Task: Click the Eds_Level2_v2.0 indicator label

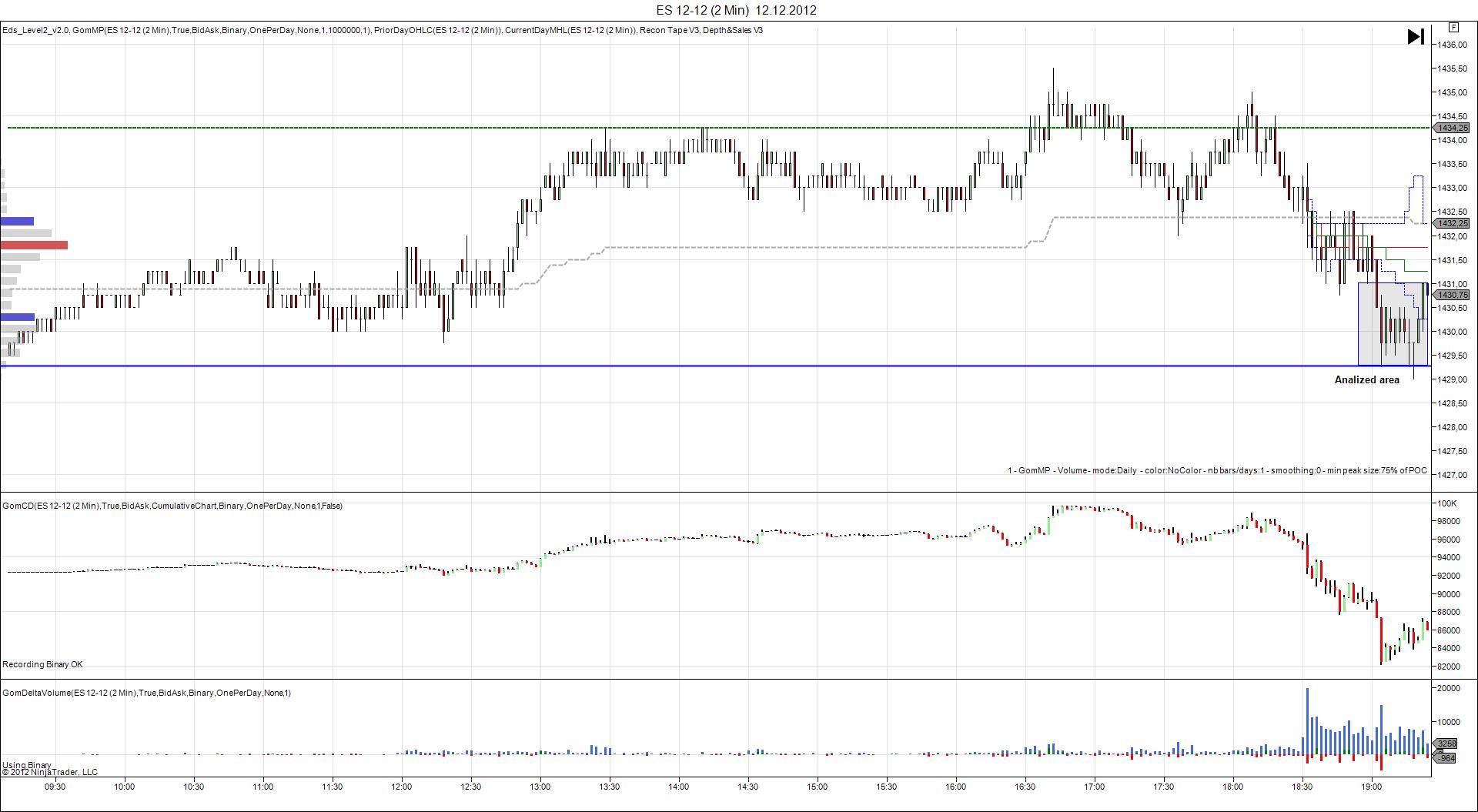Action: 35,30
